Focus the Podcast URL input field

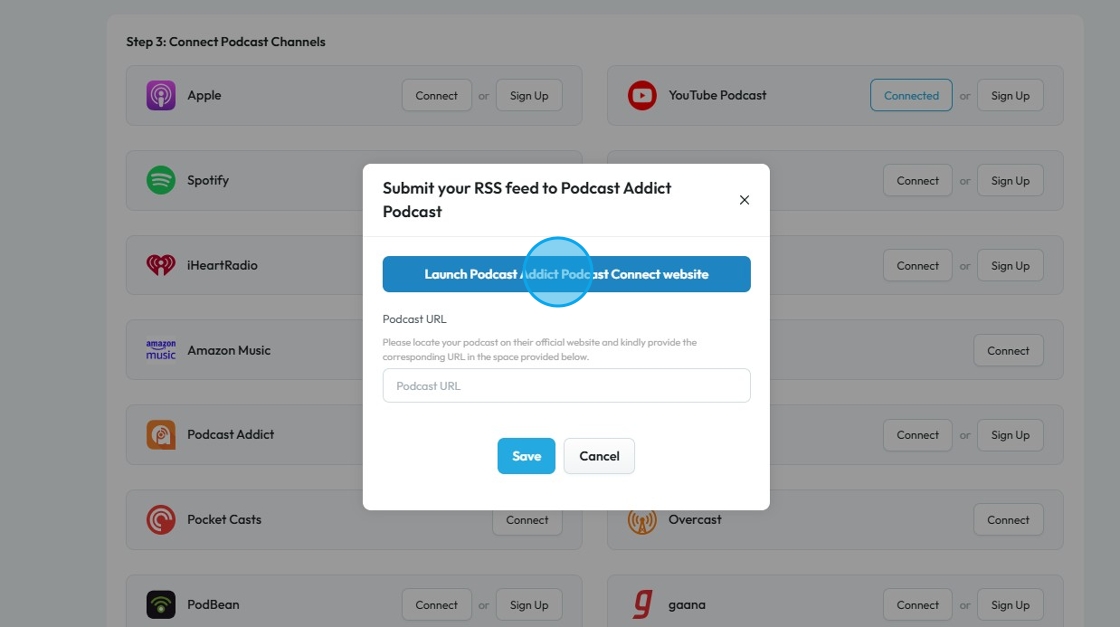point(566,386)
